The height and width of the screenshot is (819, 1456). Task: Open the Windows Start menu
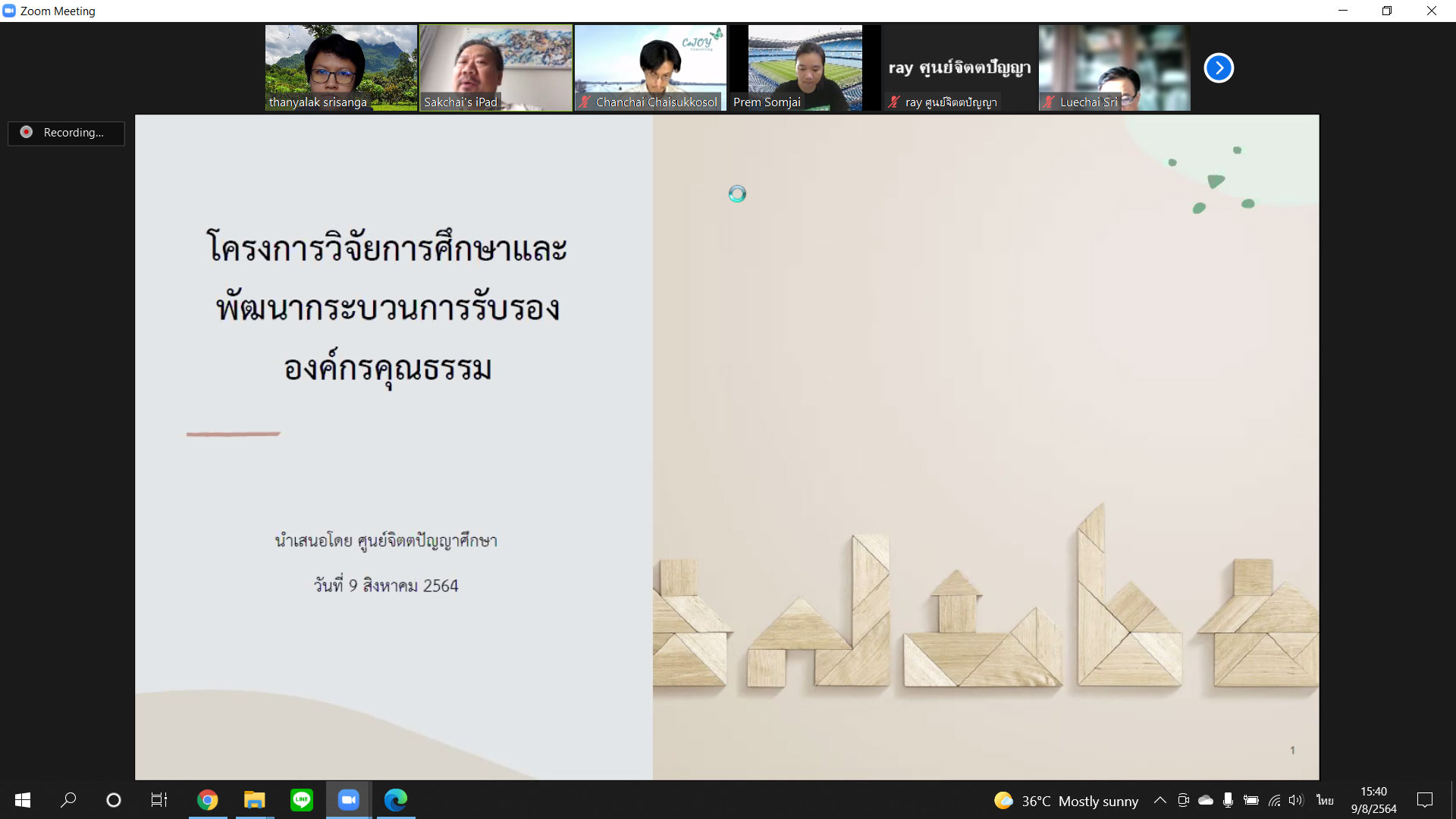(23, 800)
